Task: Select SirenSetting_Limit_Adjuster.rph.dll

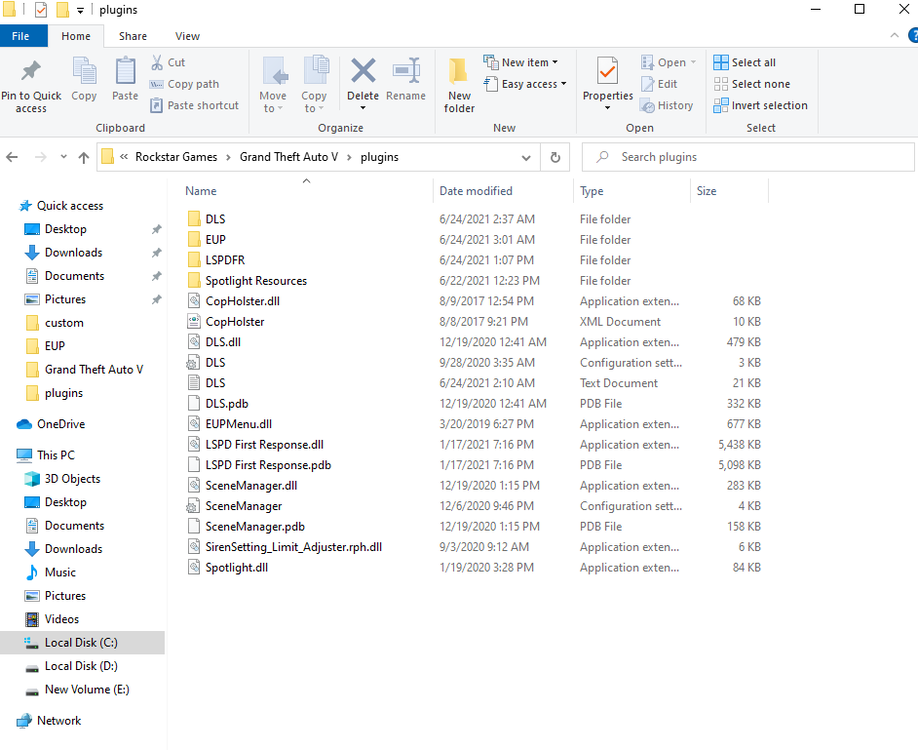Action: pyautogui.click(x=293, y=547)
